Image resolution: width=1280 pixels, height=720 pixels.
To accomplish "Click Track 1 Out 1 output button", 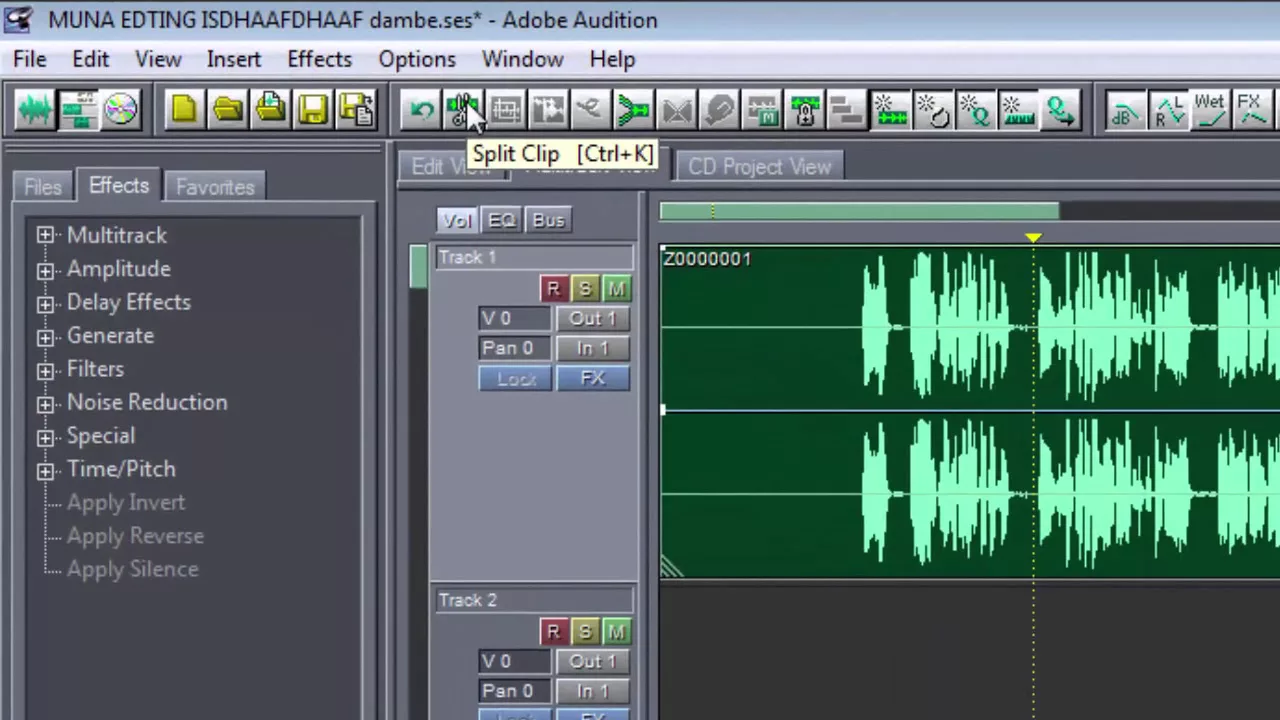I will pos(593,319).
